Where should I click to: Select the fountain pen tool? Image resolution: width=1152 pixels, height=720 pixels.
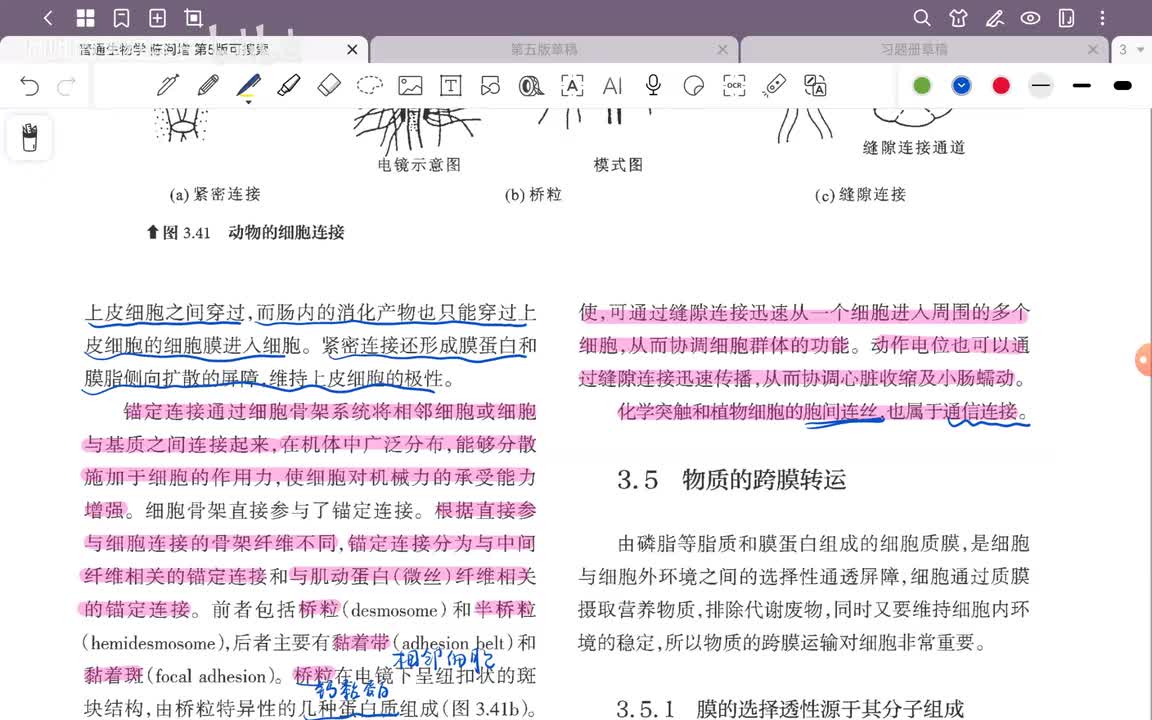click(x=168, y=85)
